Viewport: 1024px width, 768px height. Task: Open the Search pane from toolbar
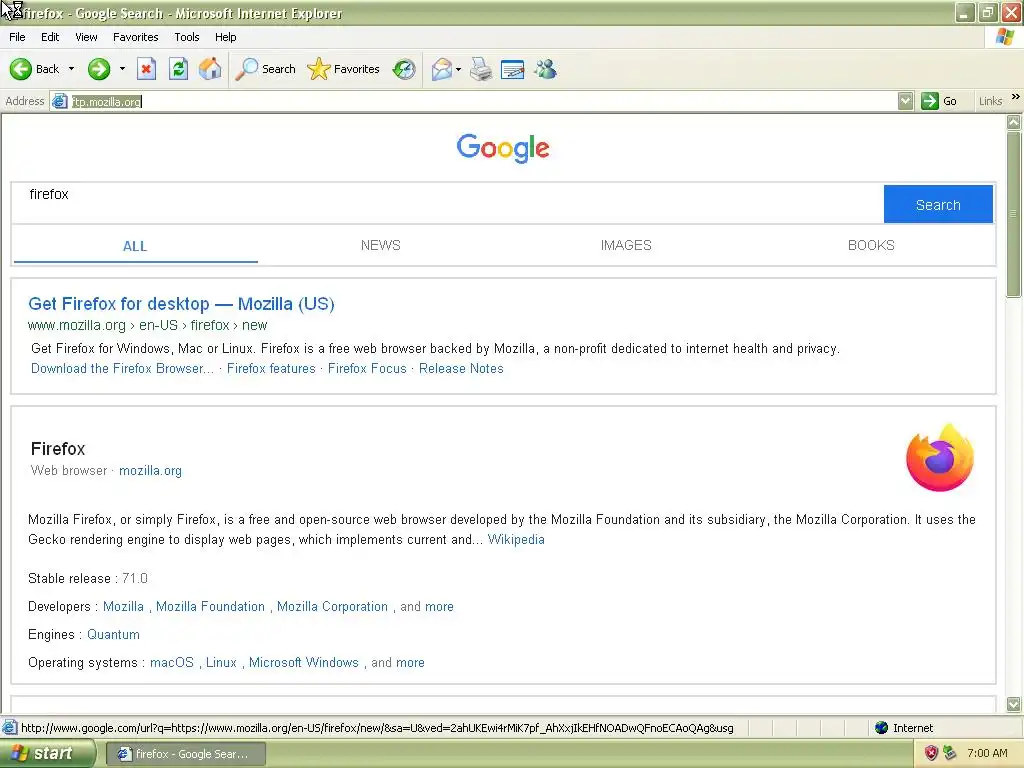(265, 69)
